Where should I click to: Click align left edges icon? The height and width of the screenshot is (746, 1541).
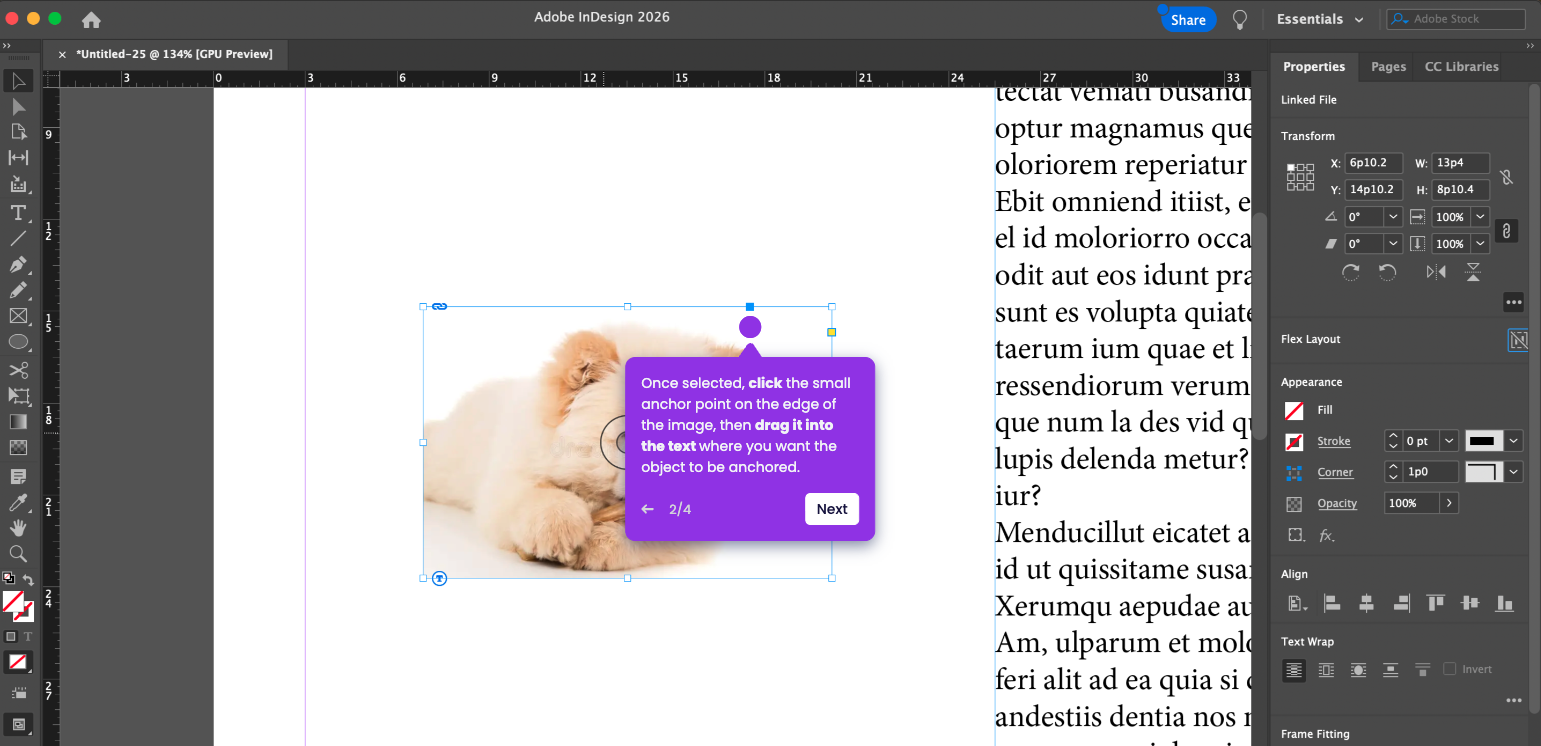click(x=1332, y=603)
